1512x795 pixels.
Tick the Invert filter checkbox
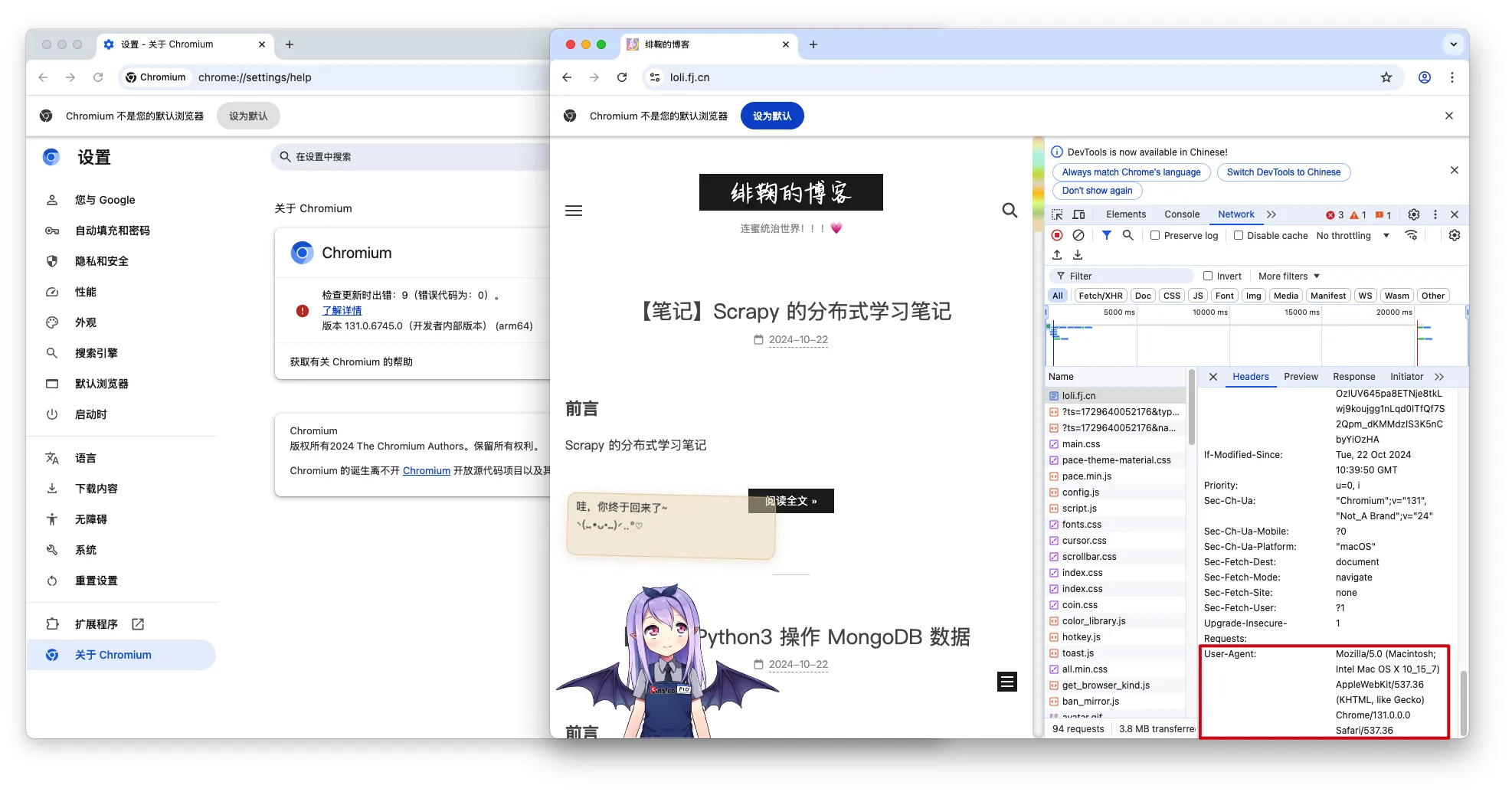point(1208,276)
